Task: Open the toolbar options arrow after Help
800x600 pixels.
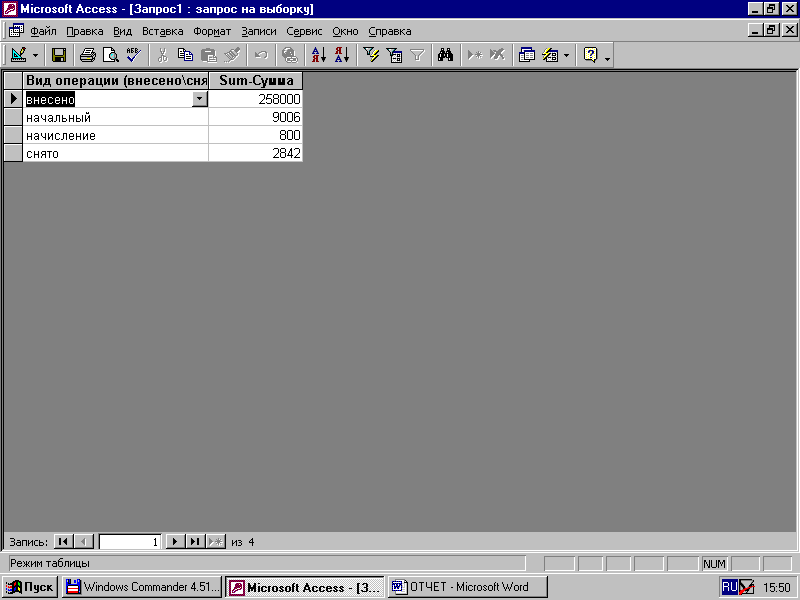Action: click(x=607, y=58)
